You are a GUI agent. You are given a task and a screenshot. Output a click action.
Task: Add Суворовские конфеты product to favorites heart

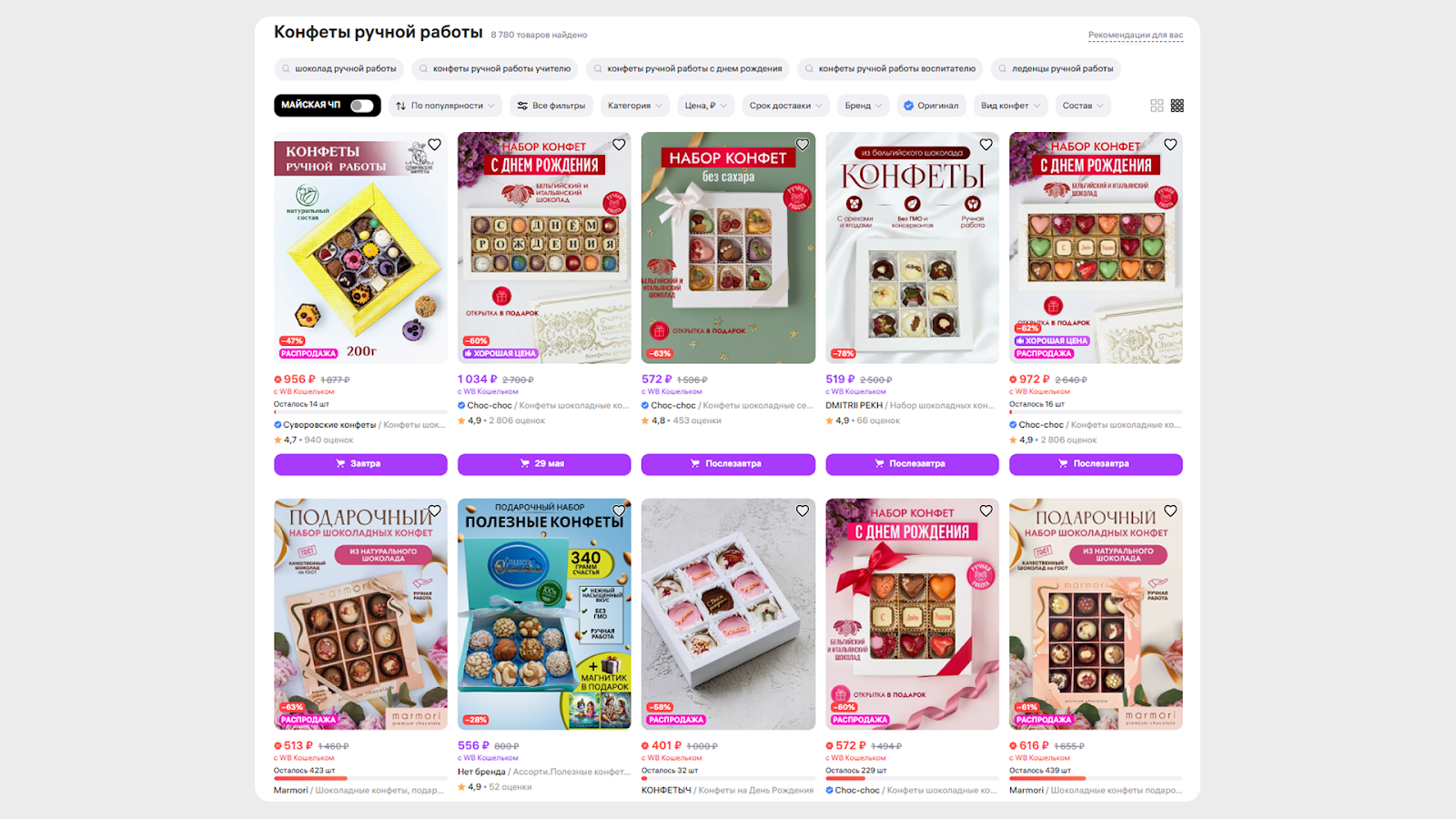435,145
